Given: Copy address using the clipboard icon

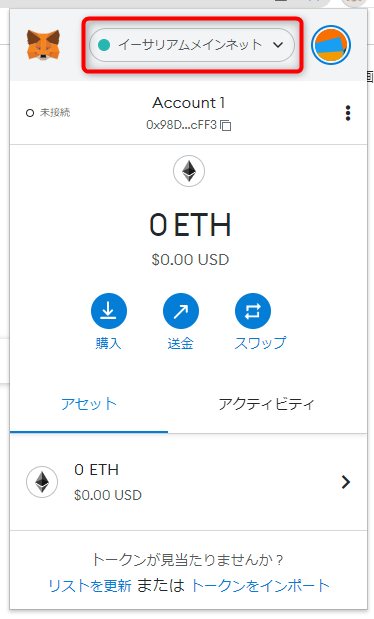Looking at the screenshot, I should (x=226, y=126).
